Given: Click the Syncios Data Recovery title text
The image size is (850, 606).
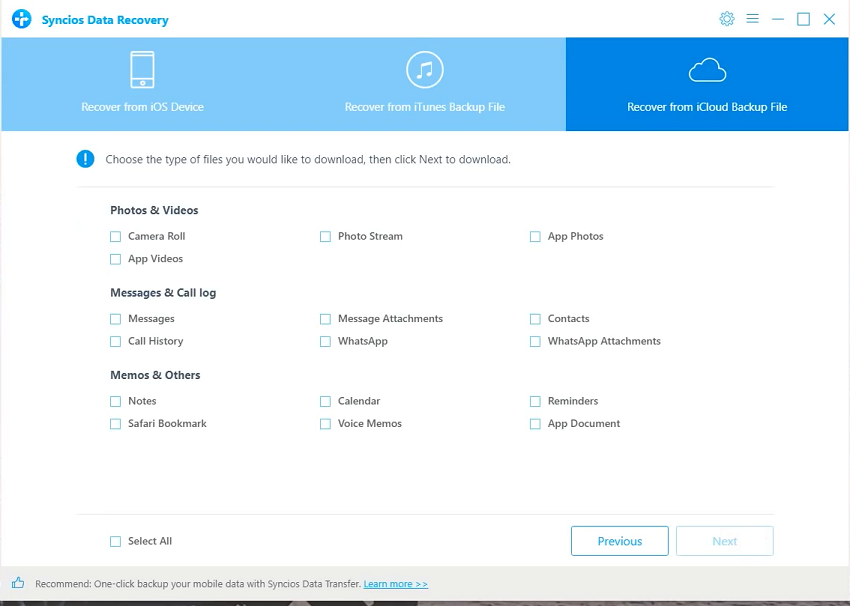Looking at the screenshot, I should [105, 20].
